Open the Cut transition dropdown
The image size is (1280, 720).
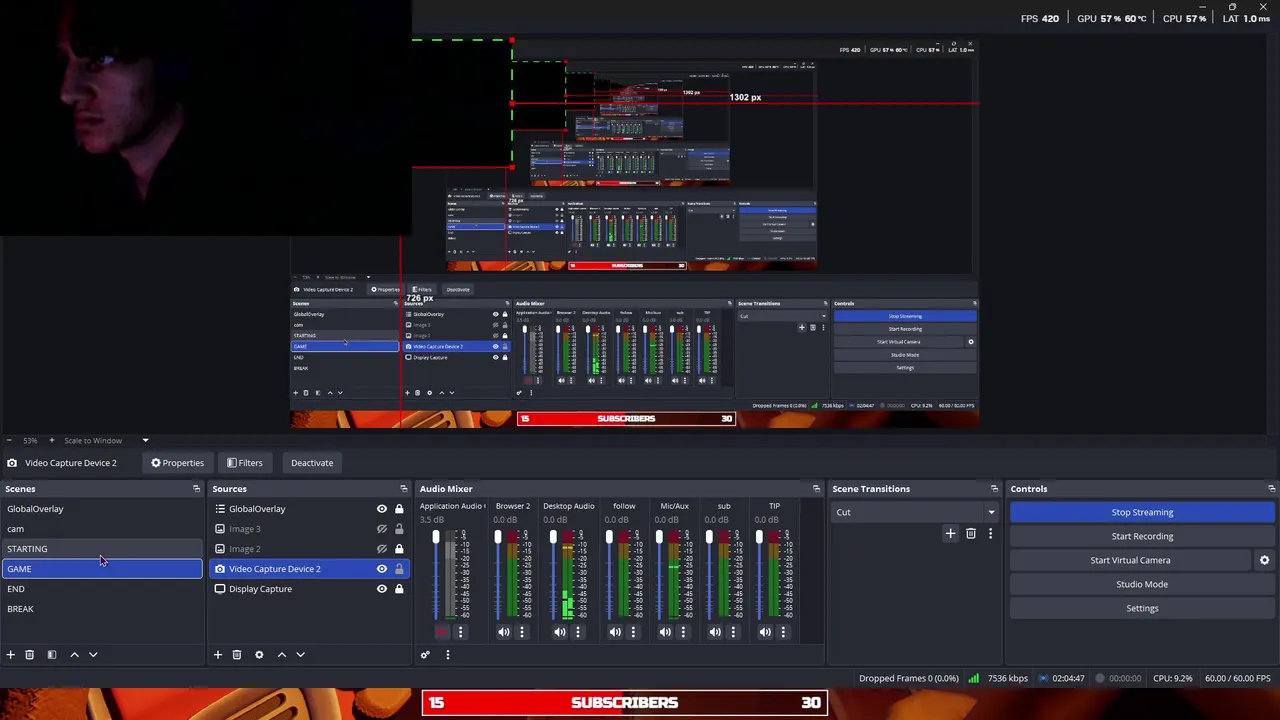click(914, 512)
